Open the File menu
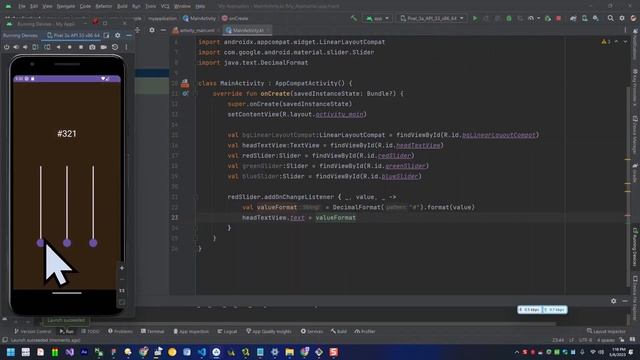640x360 pixels. (x=22, y=6)
